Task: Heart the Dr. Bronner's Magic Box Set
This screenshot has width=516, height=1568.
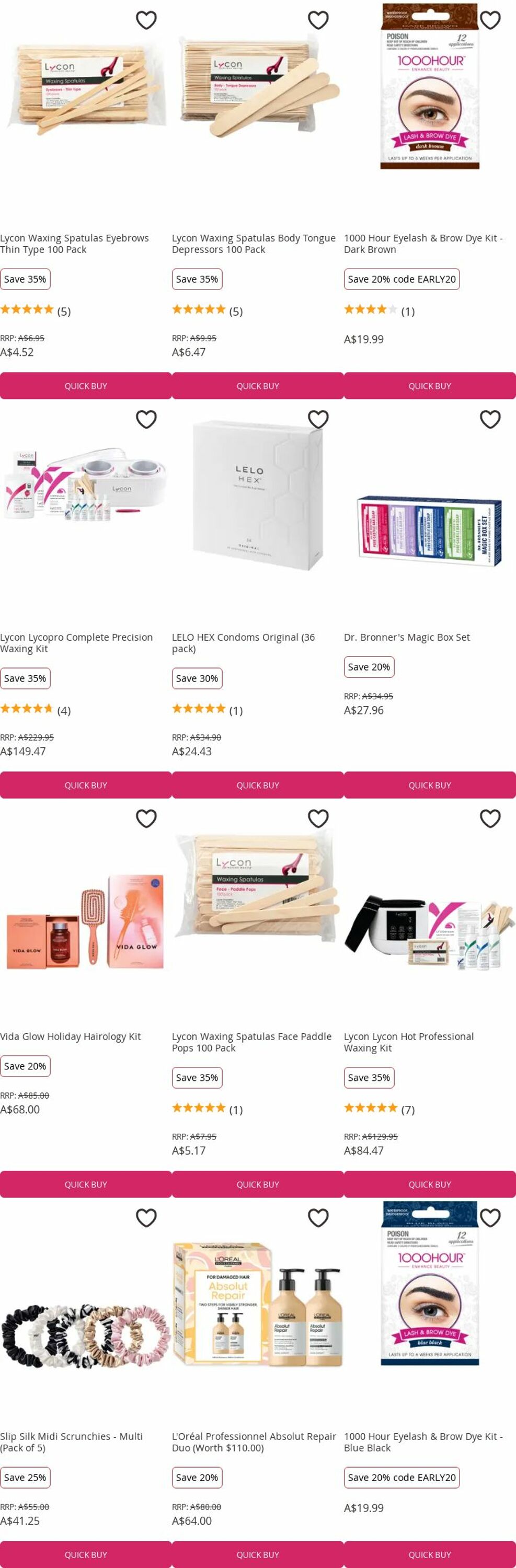Action: tap(490, 419)
